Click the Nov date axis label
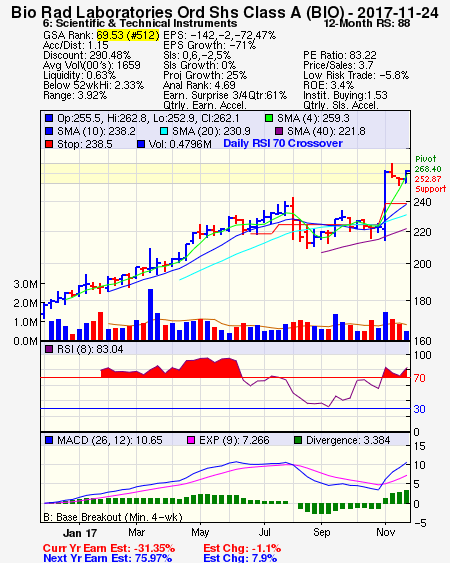The image size is (450, 563). click(386, 532)
